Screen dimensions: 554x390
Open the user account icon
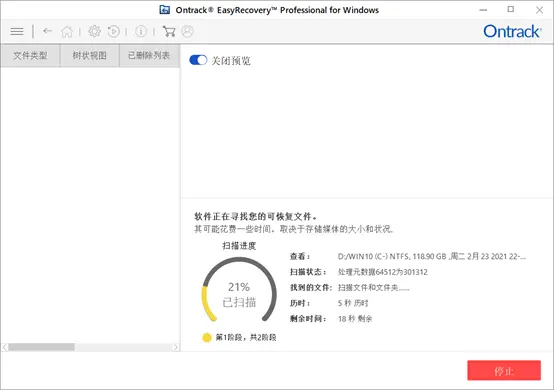pyautogui.click(x=187, y=31)
